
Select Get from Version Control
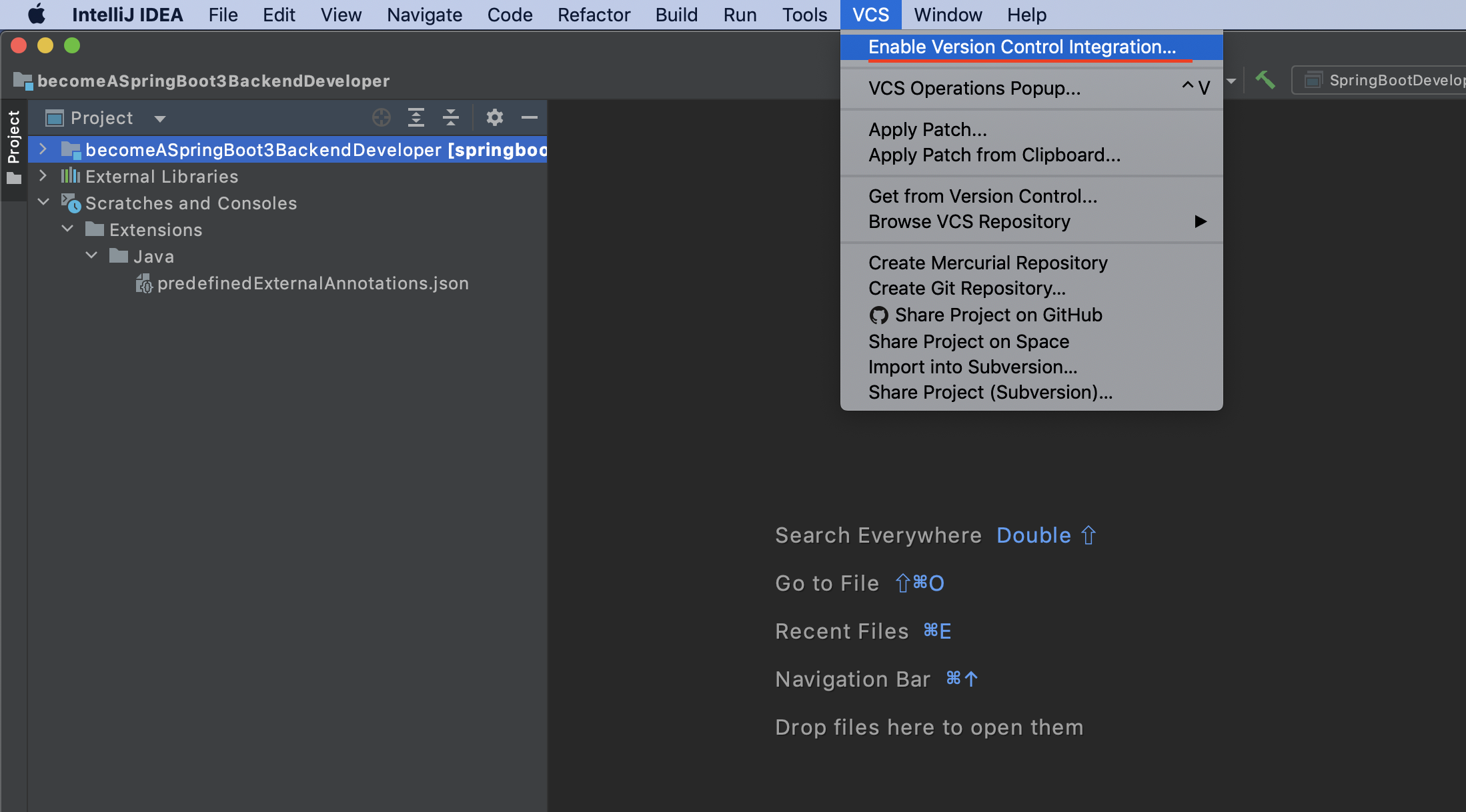[1031, 196]
